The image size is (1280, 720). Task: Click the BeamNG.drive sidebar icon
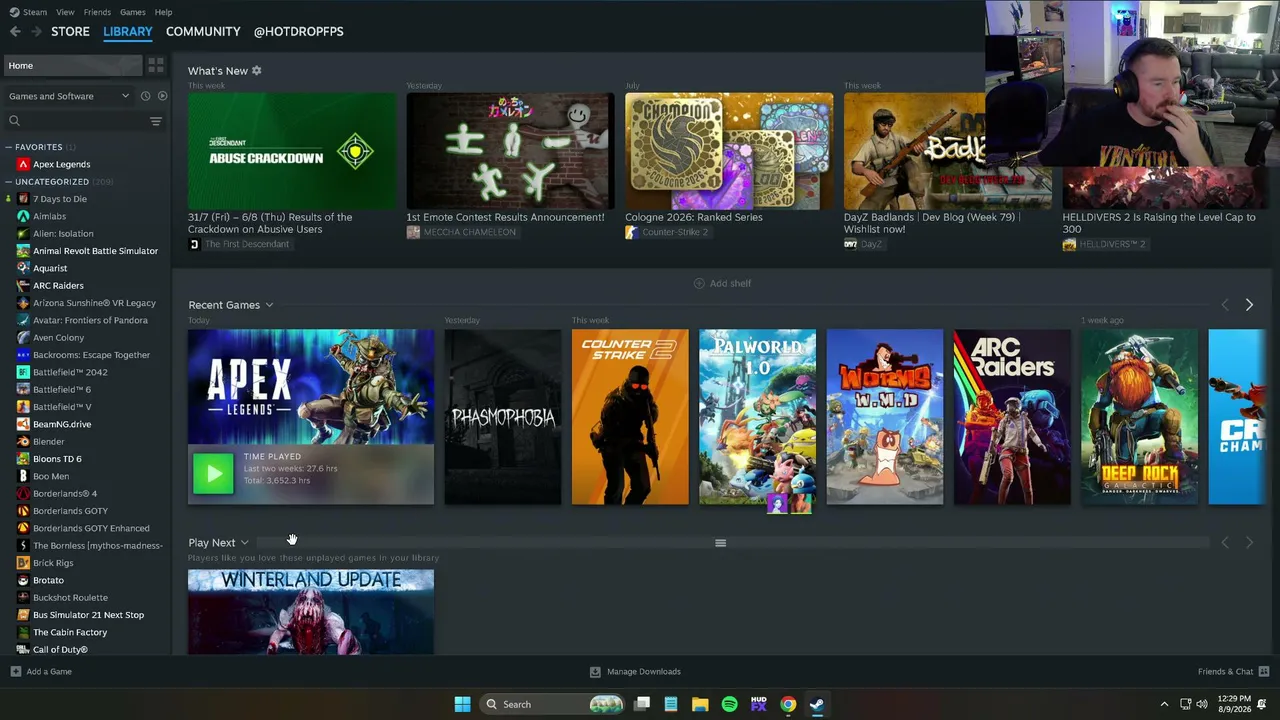[x=23, y=424]
